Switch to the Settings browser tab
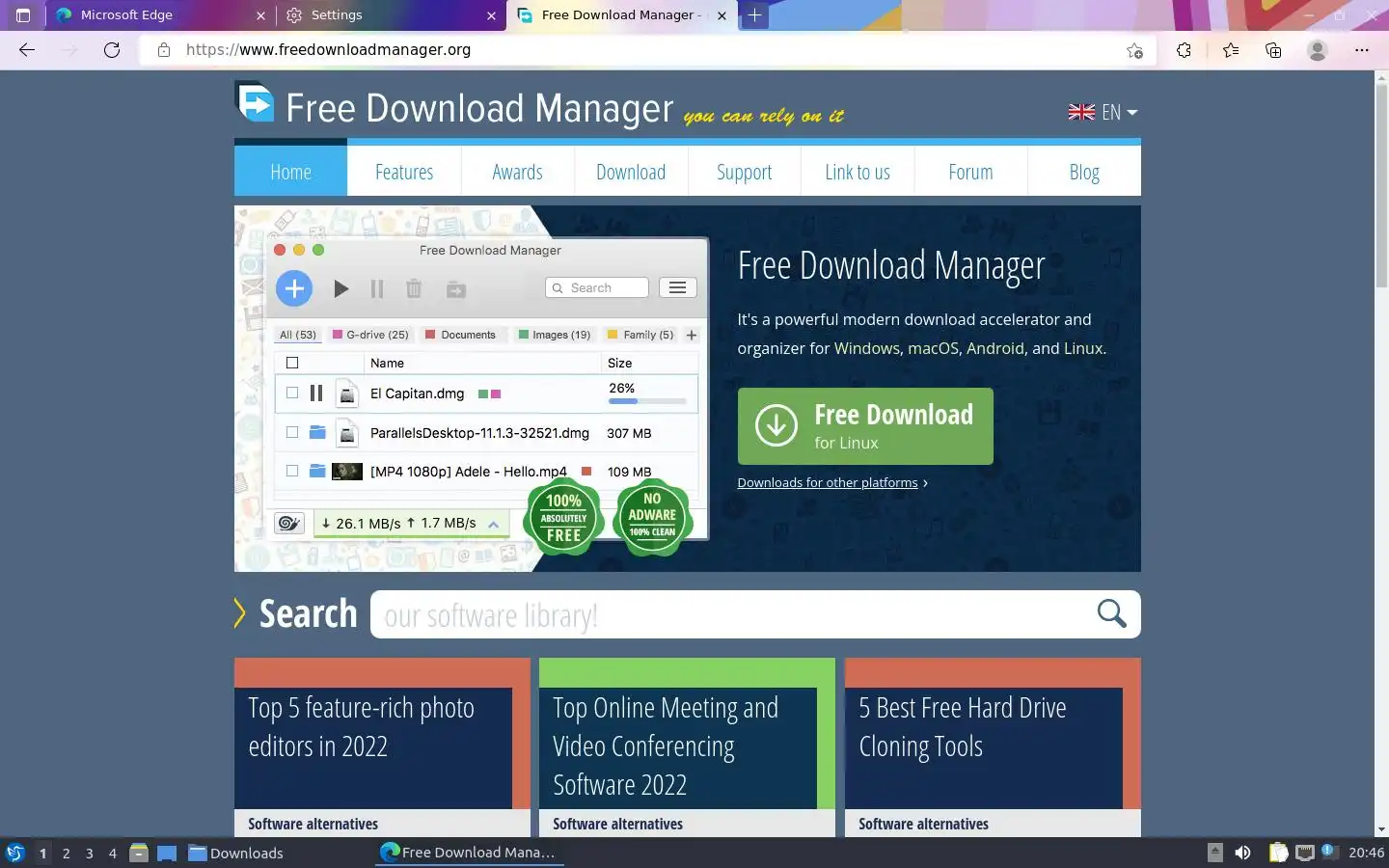 coord(390,15)
